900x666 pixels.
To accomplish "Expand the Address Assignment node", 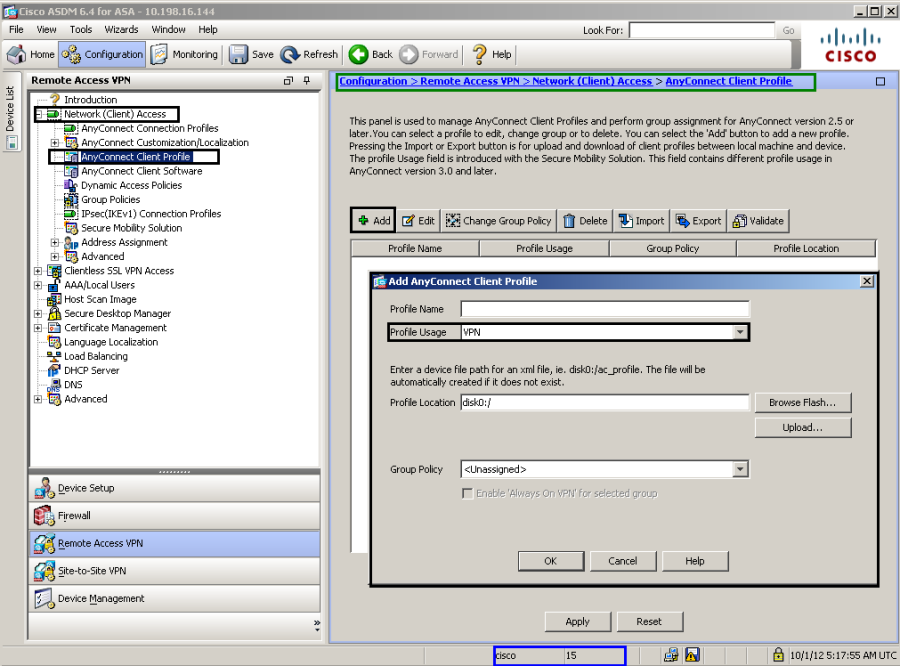I will coord(55,242).
